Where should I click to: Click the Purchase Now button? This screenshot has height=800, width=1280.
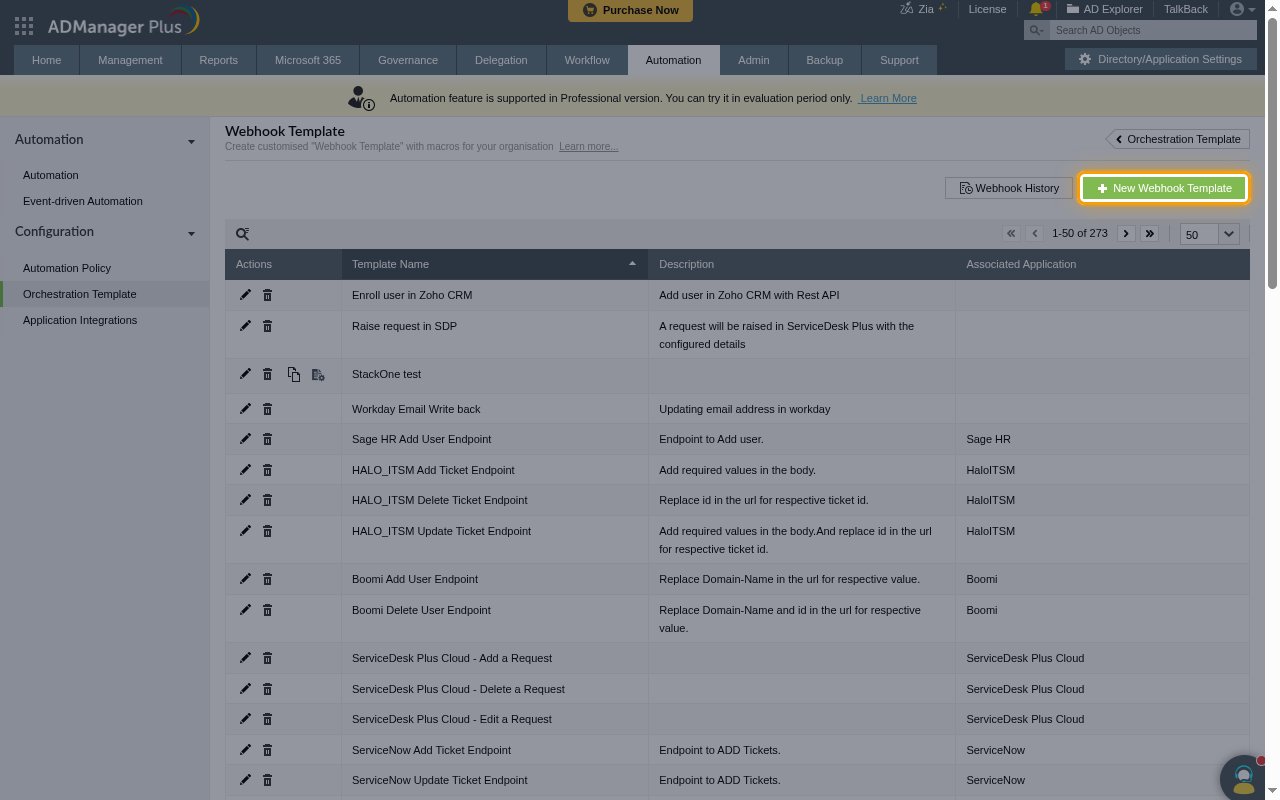630,10
